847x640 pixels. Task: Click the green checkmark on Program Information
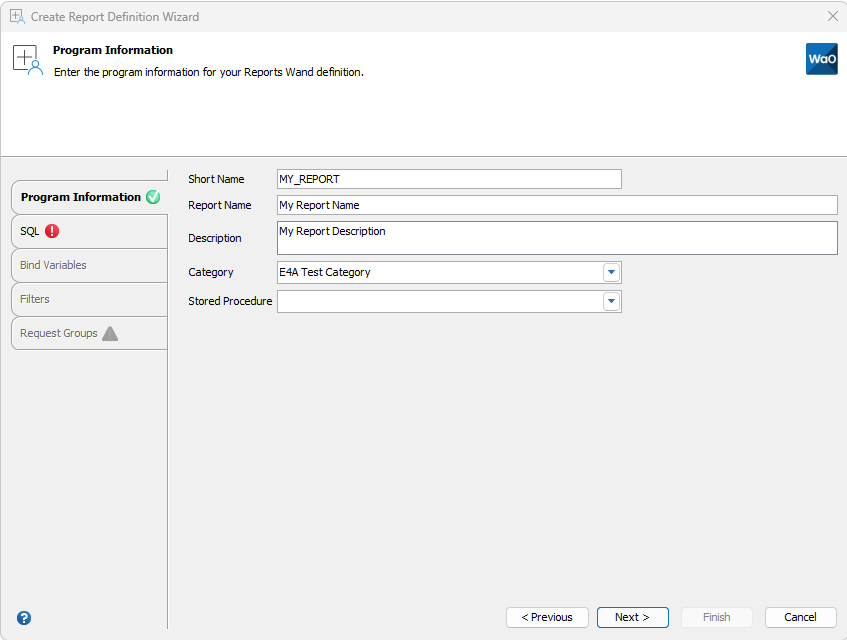coord(153,197)
